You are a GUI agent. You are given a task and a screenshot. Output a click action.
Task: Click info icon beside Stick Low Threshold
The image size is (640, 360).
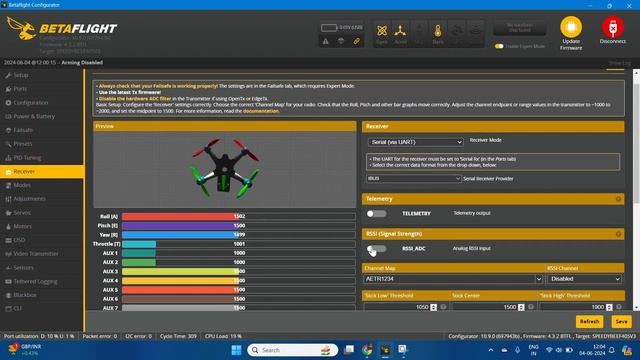(443, 307)
